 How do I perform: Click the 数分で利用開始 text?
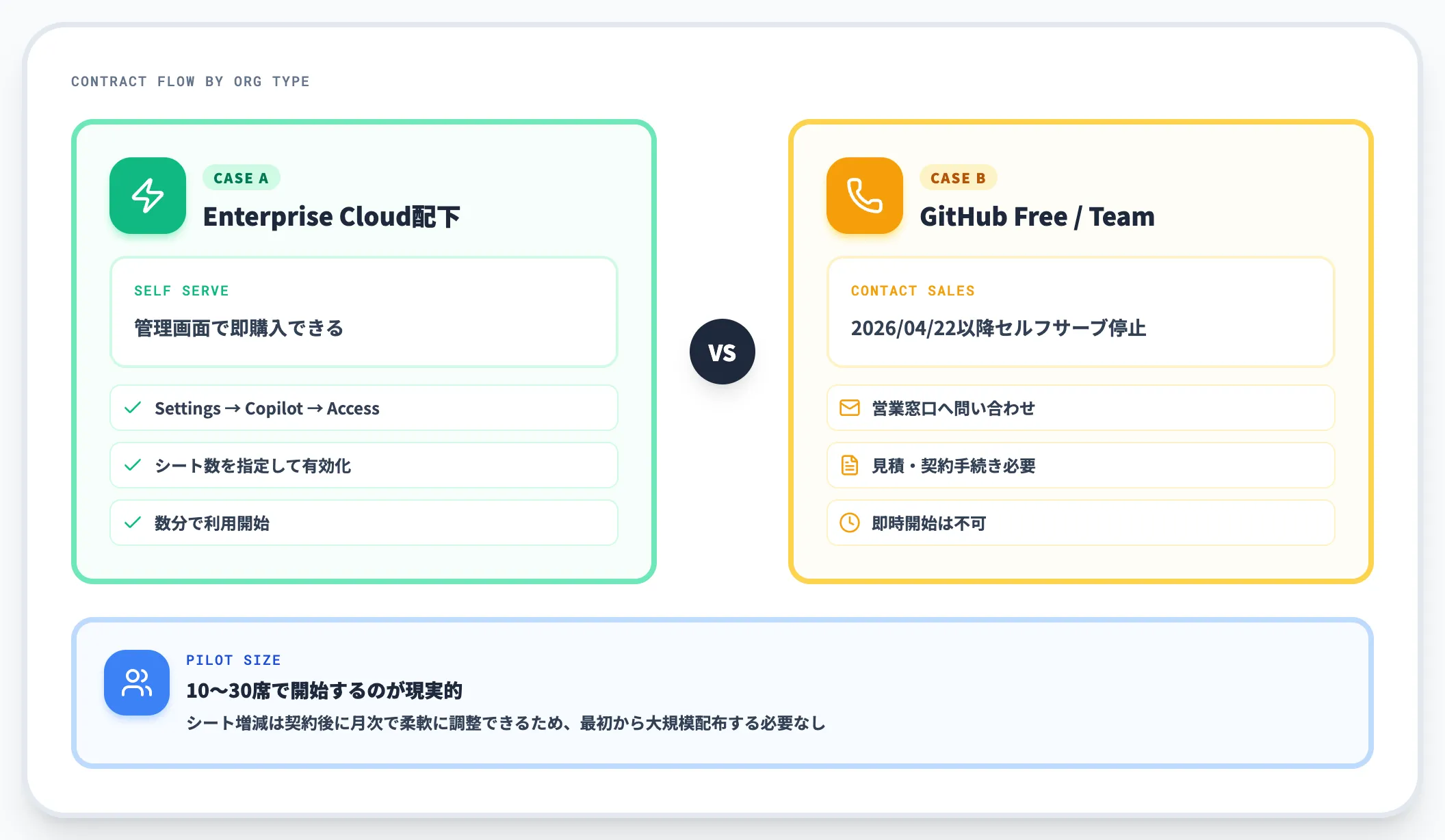(212, 523)
